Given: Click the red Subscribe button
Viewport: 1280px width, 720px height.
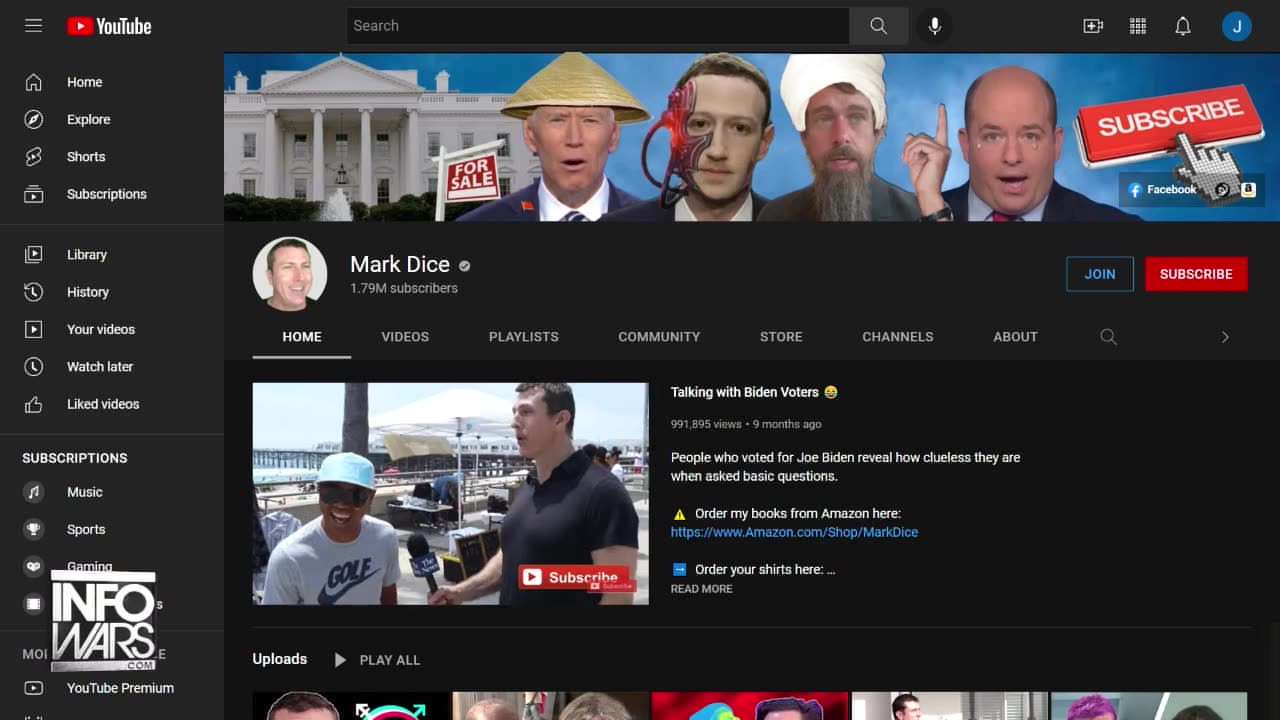Looking at the screenshot, I should coord(1196,274).
